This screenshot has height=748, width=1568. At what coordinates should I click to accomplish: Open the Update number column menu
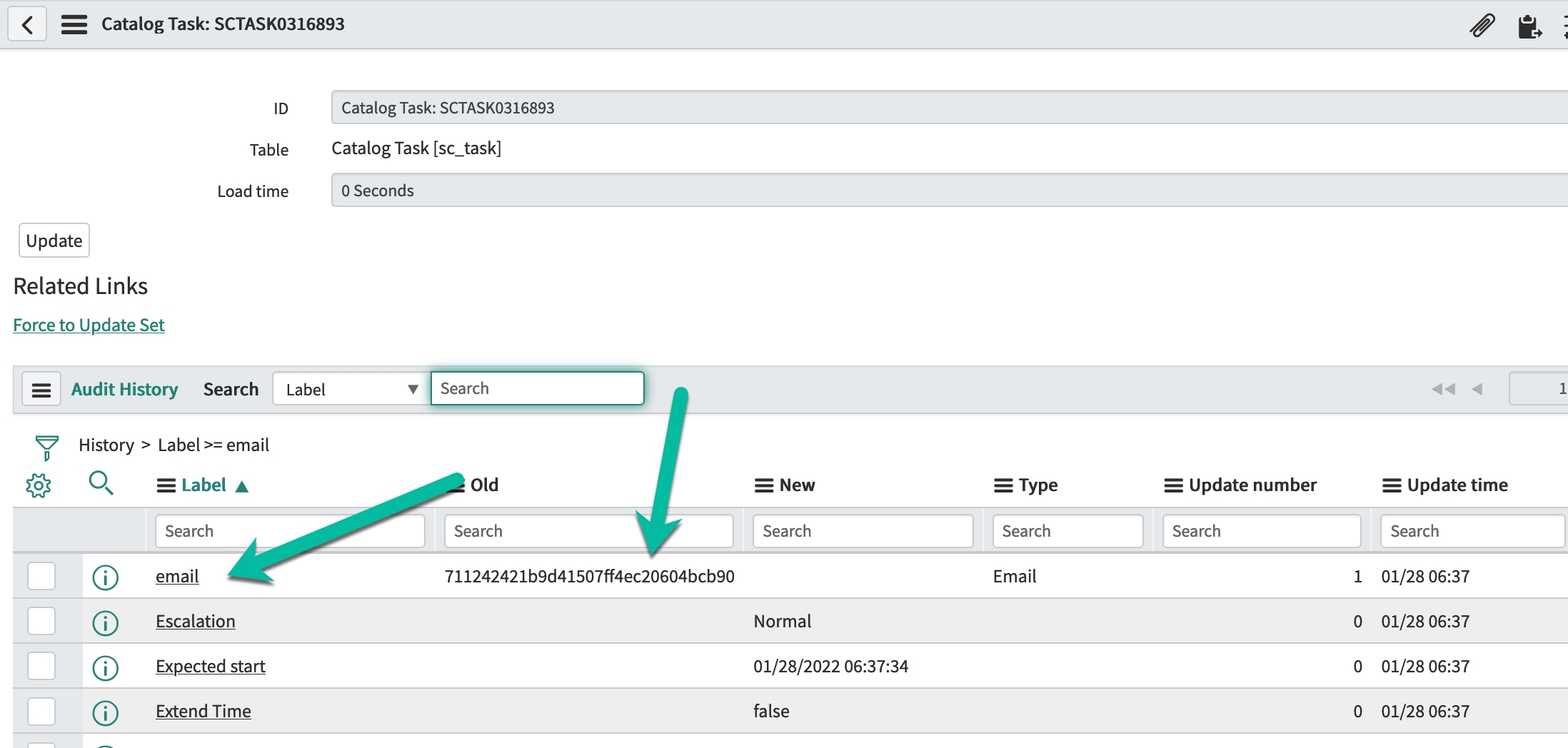1173,486
